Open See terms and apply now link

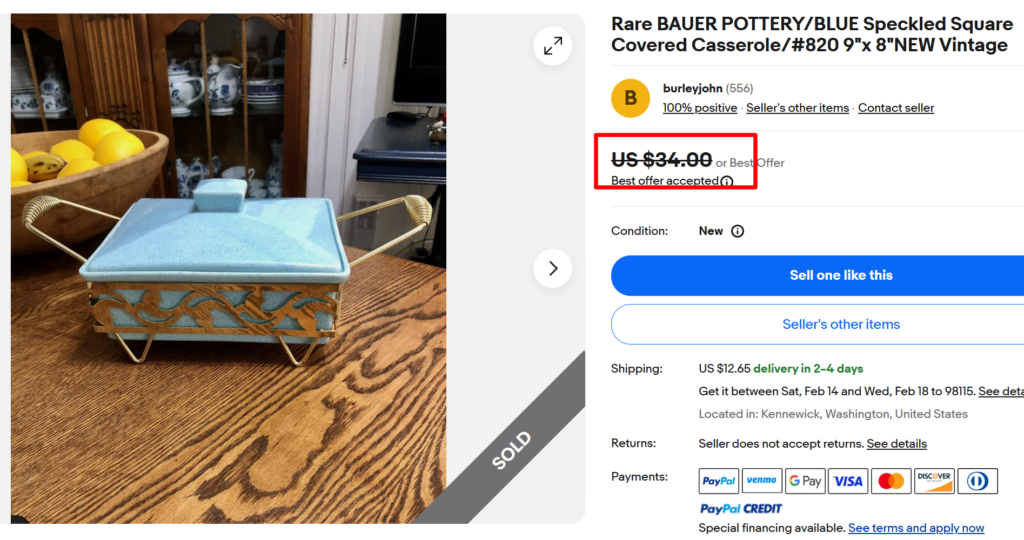(916, 528)
